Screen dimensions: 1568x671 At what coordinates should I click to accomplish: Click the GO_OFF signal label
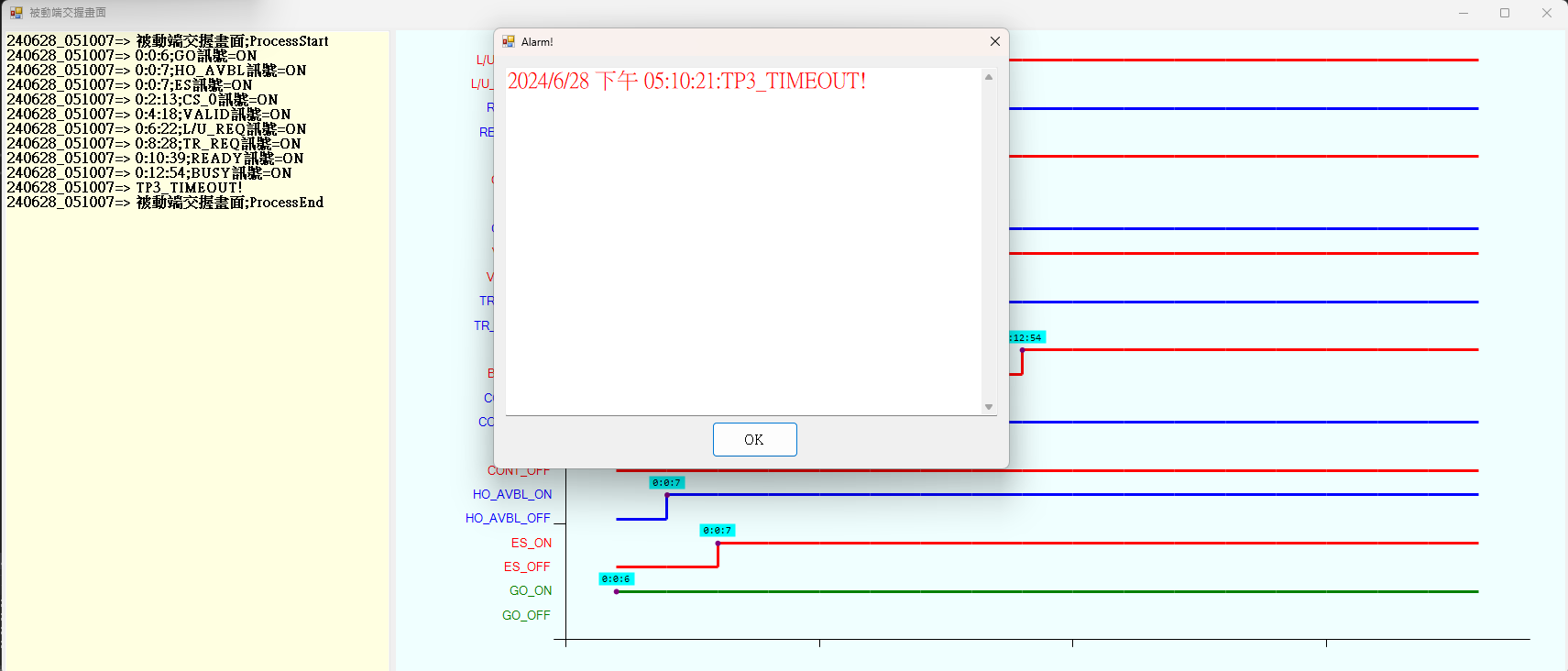(526, 615)
